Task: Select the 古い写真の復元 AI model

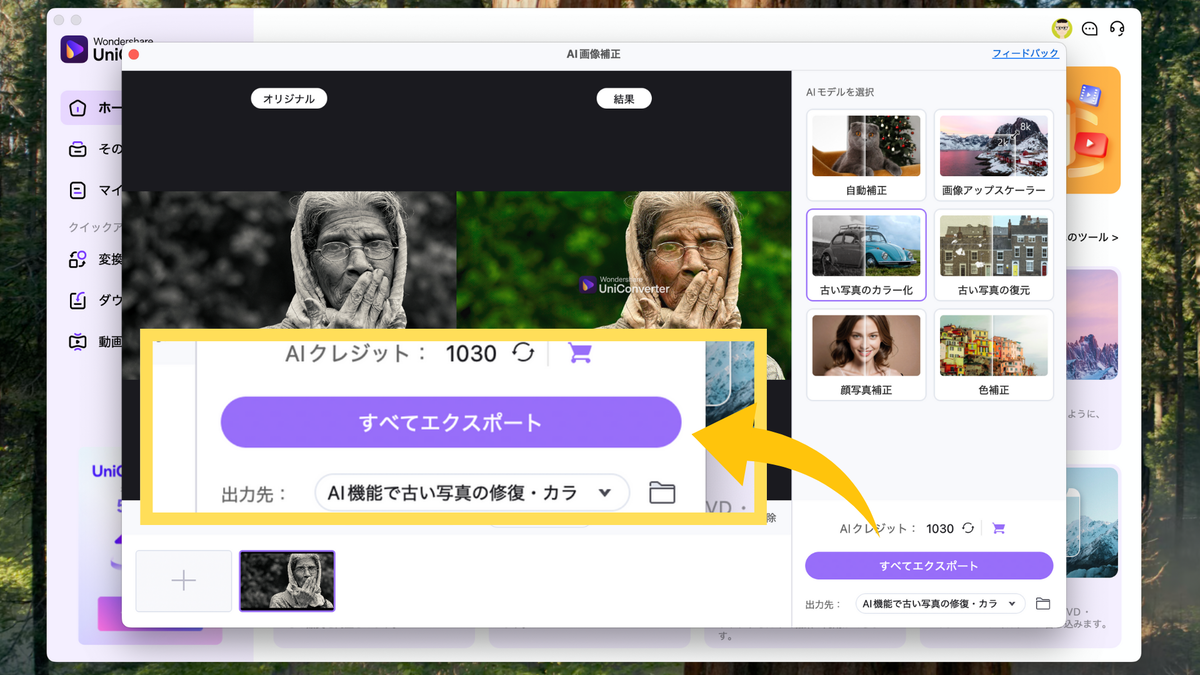Action: pyautogui.click(x=994, y=255)
